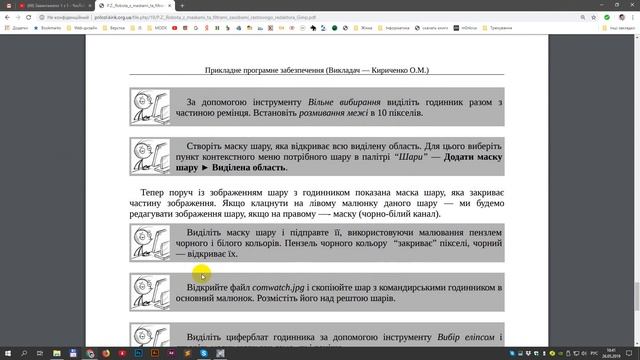Viewport: 640px width, 360px height.
Task: Reload the current PDF page
Action: tap(29, 18)
